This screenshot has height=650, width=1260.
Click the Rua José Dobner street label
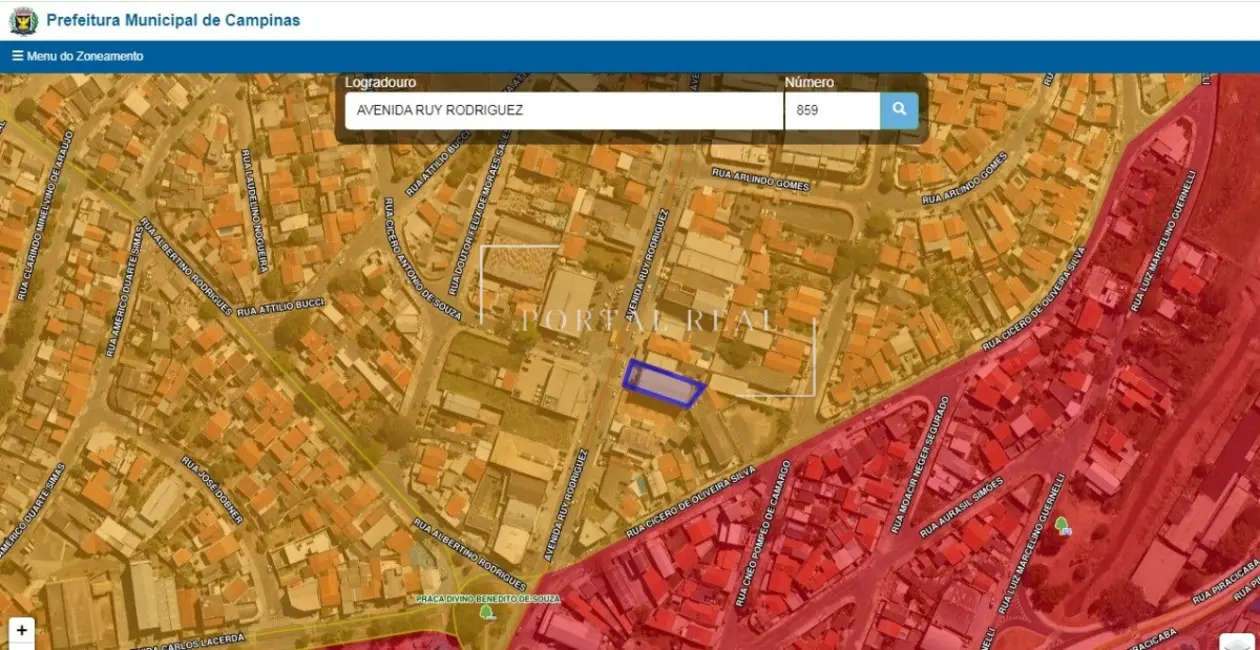click(x=212, y=489)
